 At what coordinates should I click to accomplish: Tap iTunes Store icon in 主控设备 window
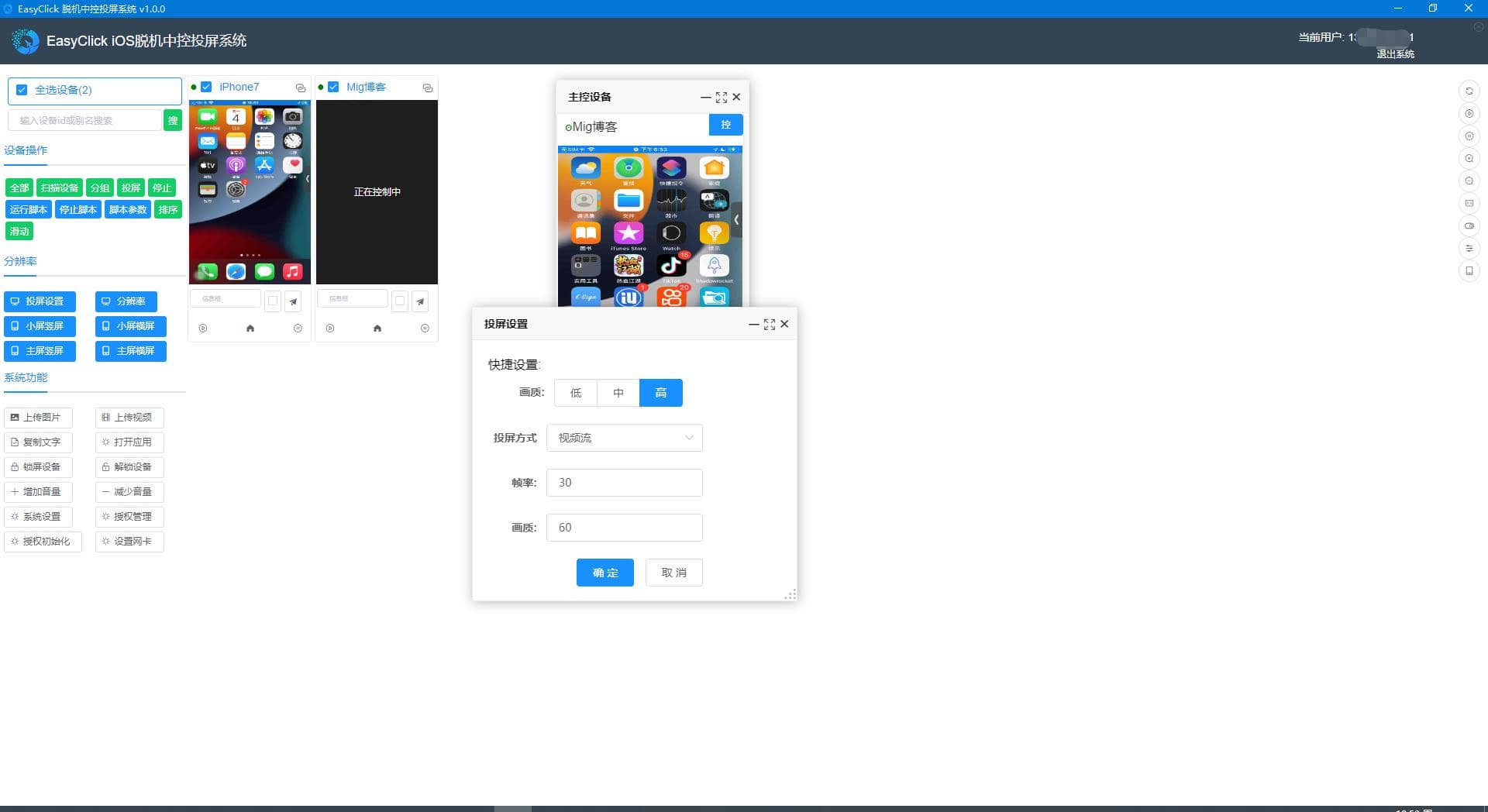coord(629,233)
